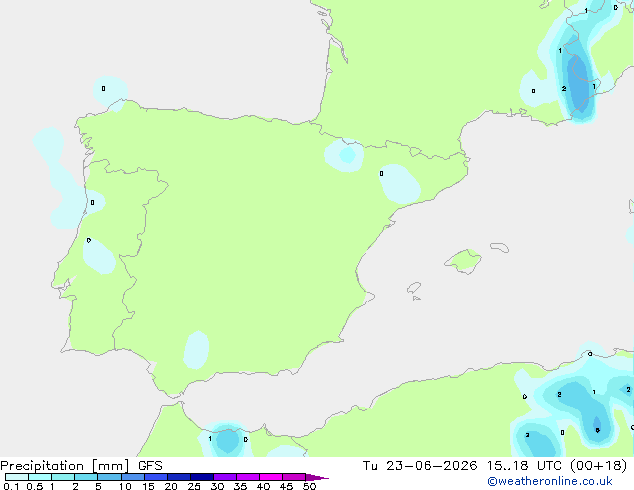The height and width of the screenshot is (490, 634).
Task: Click the '50' legend scale label
Action: pyautogui.click(x=309, y=486)
